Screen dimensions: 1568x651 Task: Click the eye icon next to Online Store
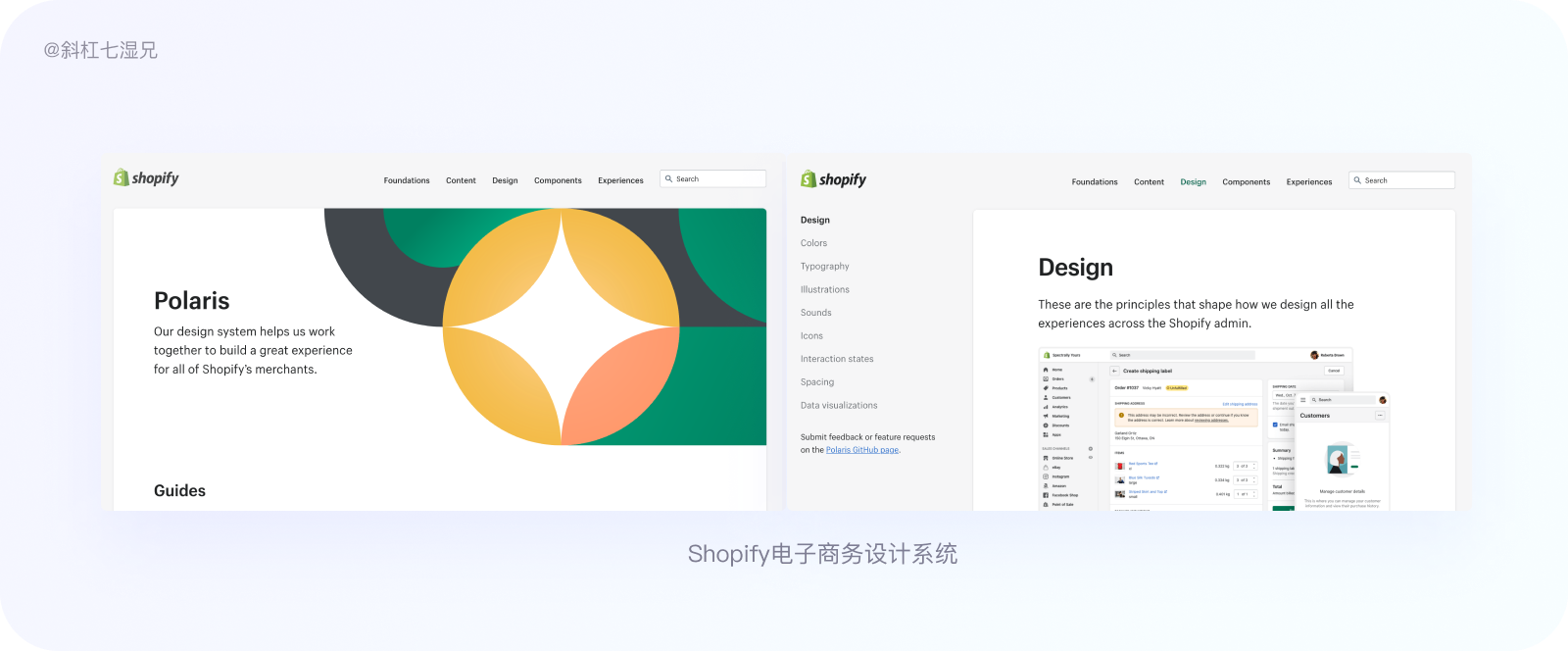(1091, 458)
